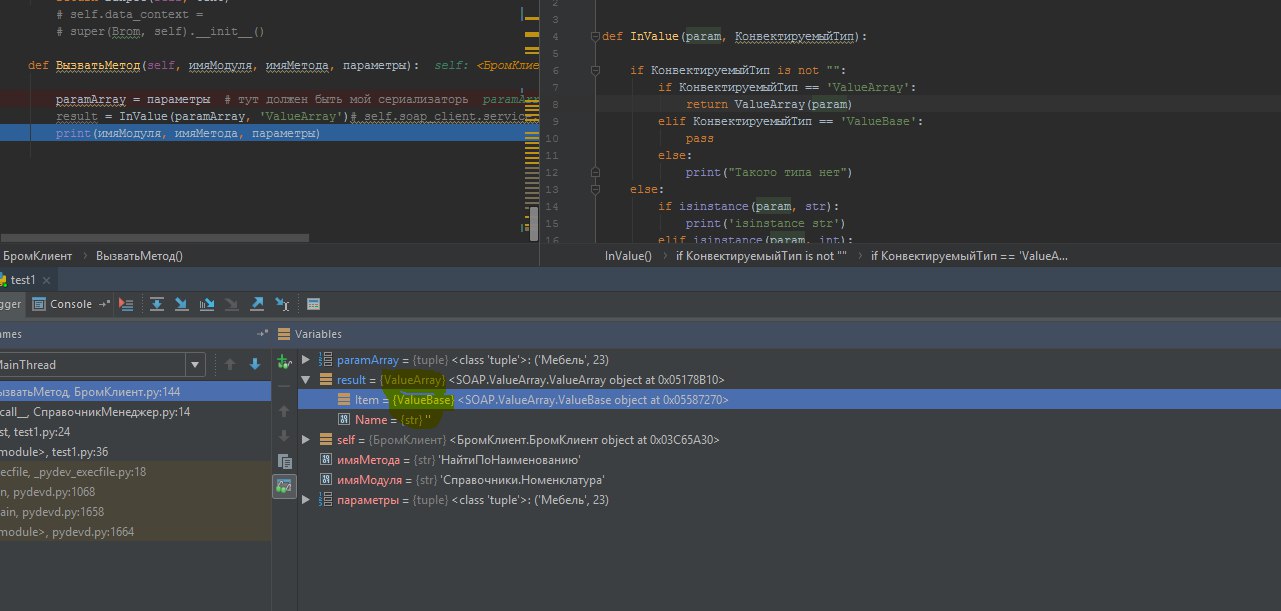
Task: Click the copy value icon in Variables sidebar
Action: tap(284, 461)
